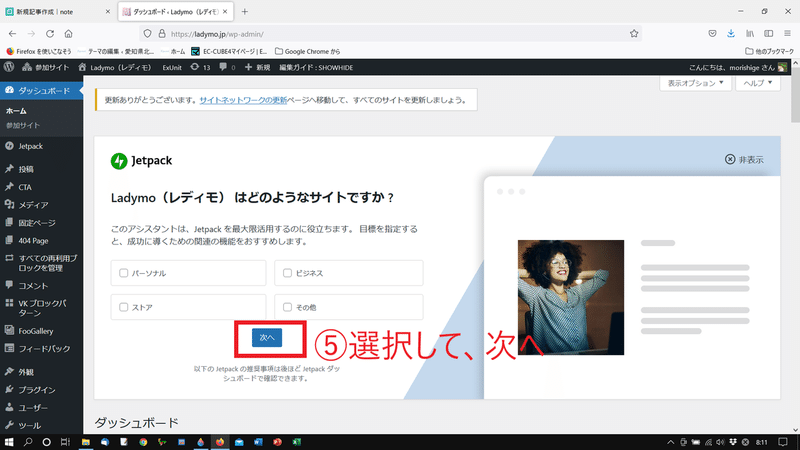Open Windows notification center
Image resolution: width=800 pixels, height=450 pixels.
click(x=783, y=442)
